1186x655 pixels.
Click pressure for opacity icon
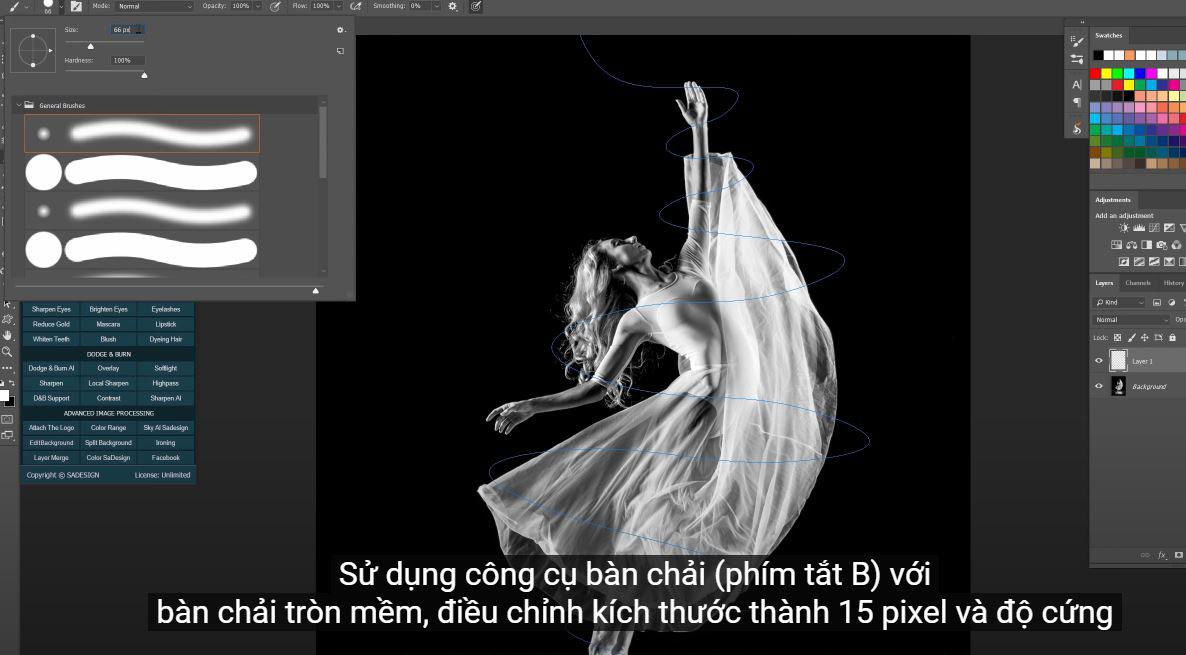point(275,6)
